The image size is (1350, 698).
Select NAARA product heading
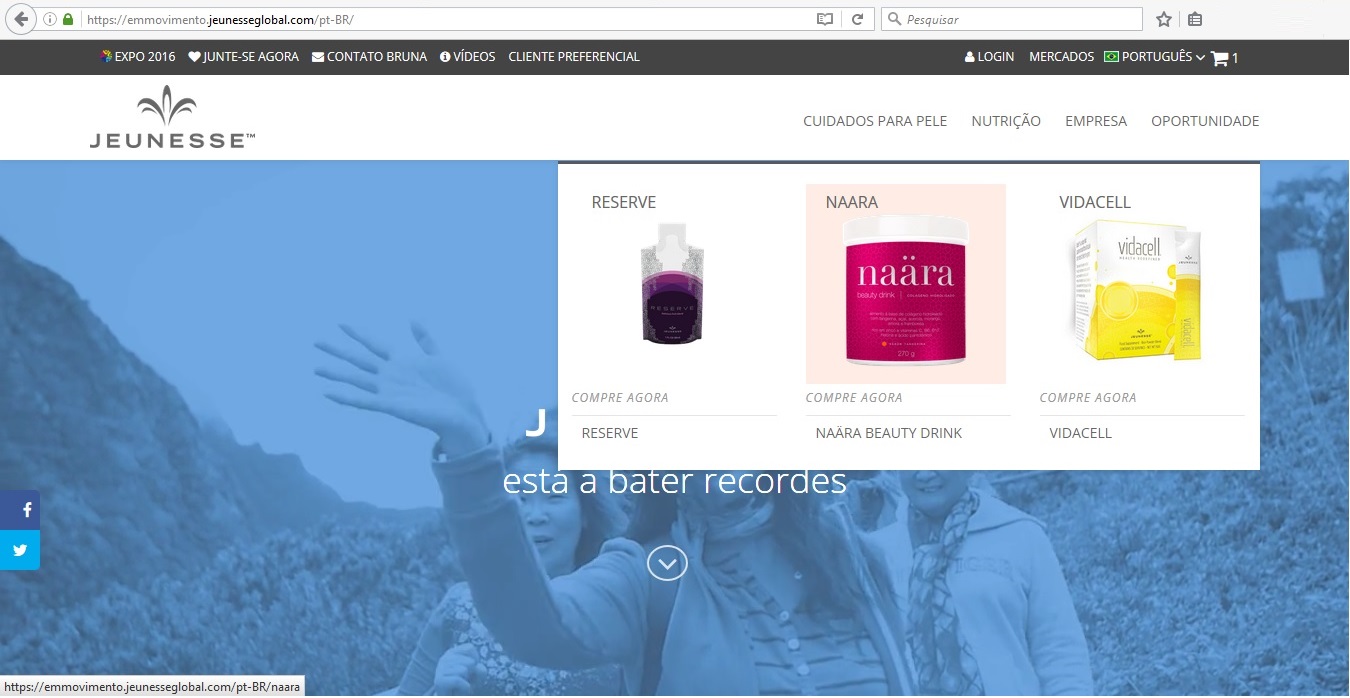pos(852,202)
